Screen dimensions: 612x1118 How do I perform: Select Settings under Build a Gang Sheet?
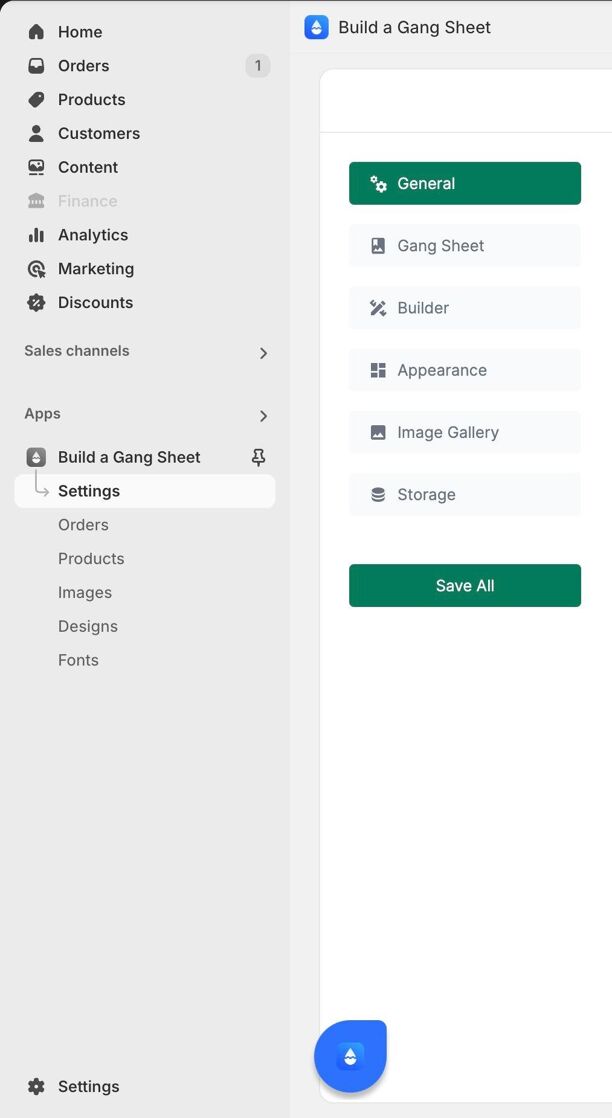(x=145, y=491)
